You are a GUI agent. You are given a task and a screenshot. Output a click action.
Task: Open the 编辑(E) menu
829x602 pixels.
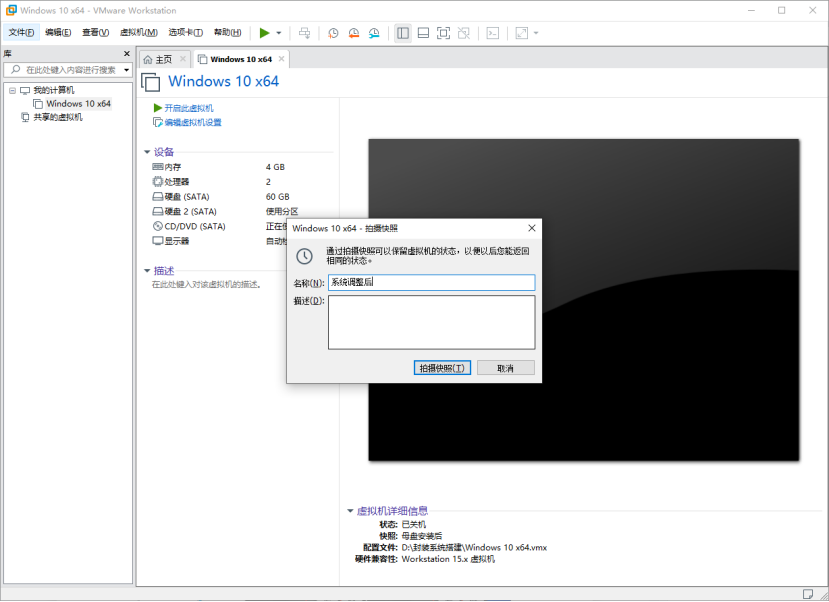point(58,33)
